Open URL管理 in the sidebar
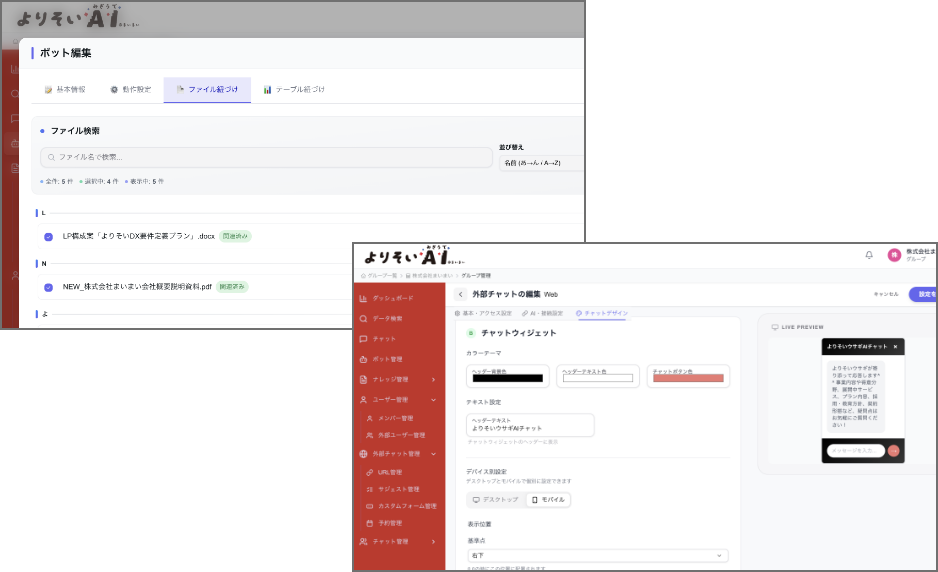Viewport: 938px width, 572px height. pyautogui.click(x=389, y=472)
